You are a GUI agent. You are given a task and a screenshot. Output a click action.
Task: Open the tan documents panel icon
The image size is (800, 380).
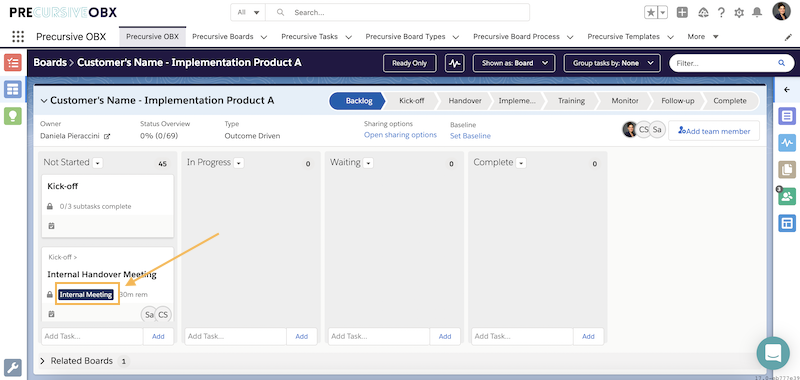pyautogui.click(x=787, y=169)
